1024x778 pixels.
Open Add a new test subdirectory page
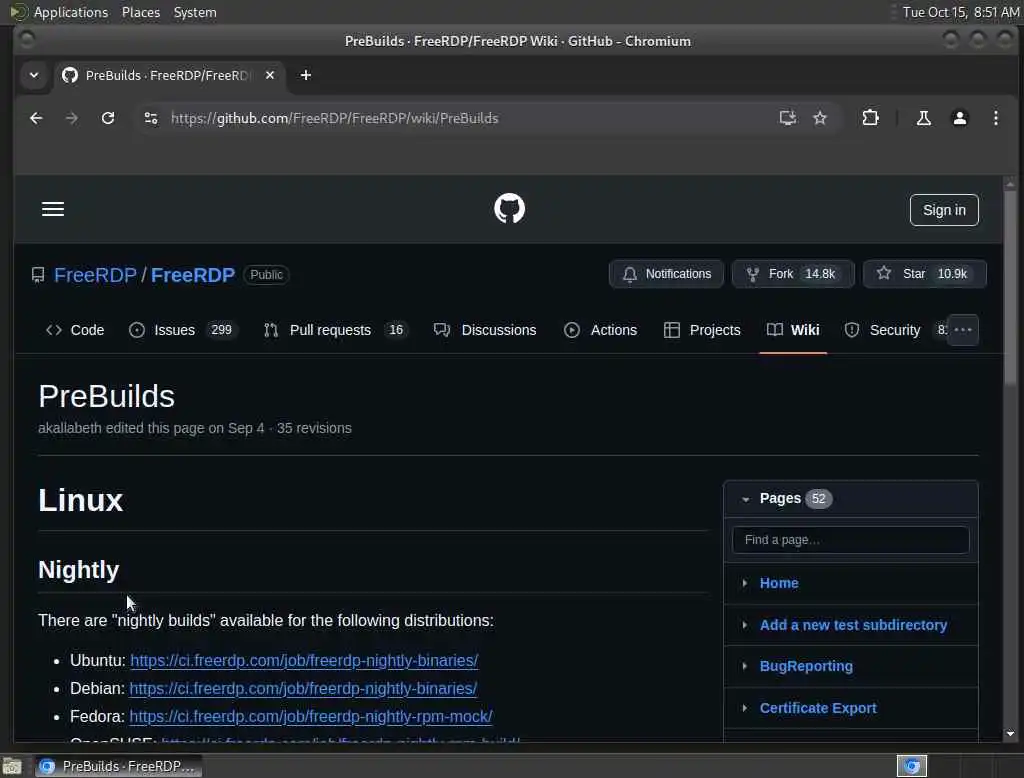pos(853,625)
